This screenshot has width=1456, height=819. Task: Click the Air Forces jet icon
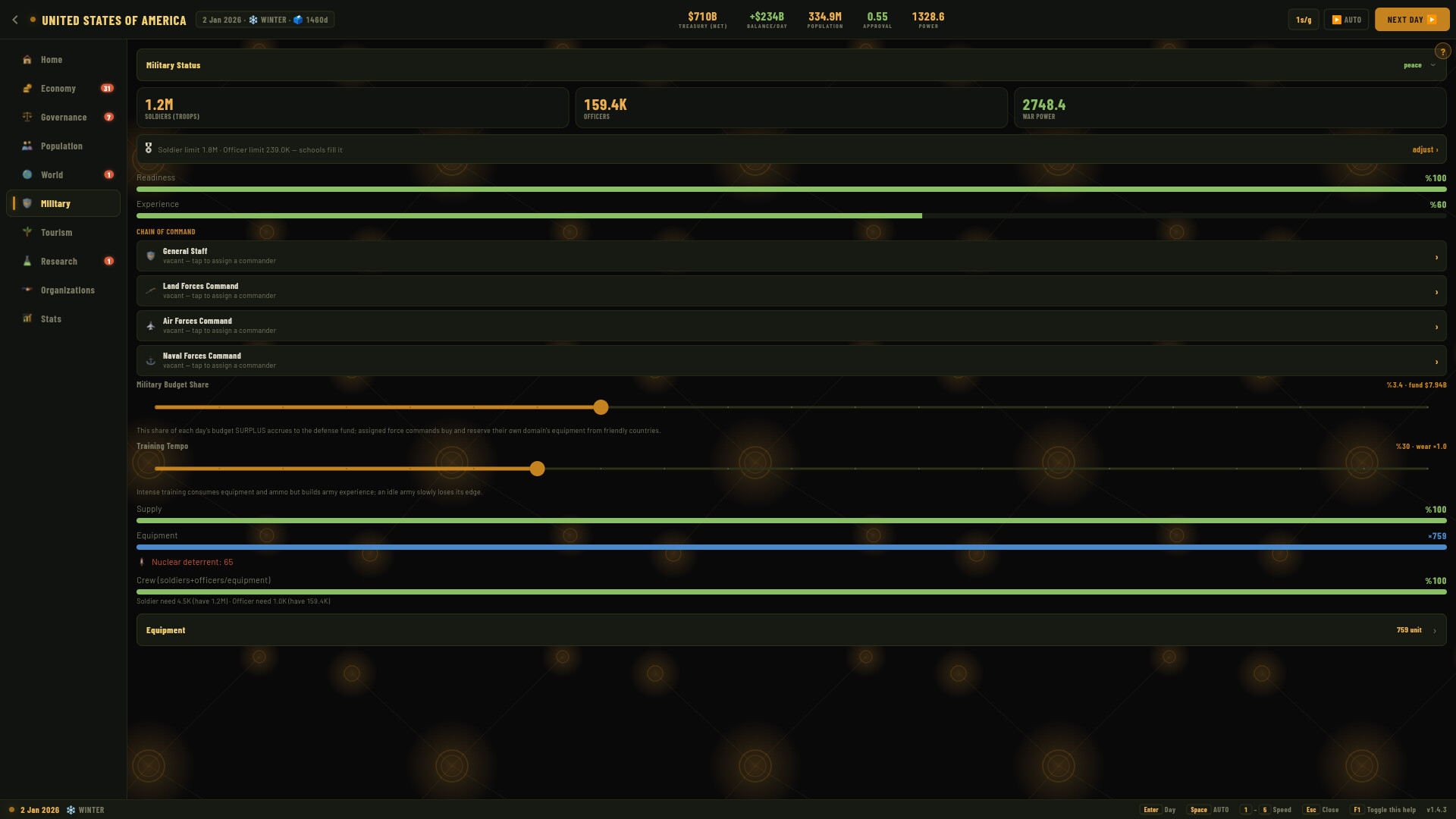150,326
